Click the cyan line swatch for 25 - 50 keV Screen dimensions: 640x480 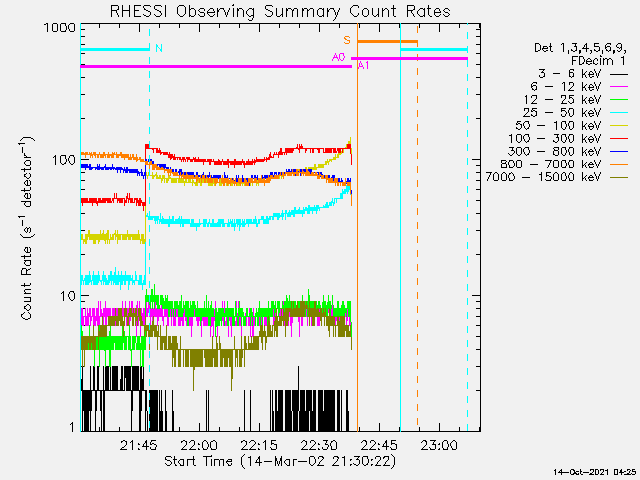[x=619, y=113]
